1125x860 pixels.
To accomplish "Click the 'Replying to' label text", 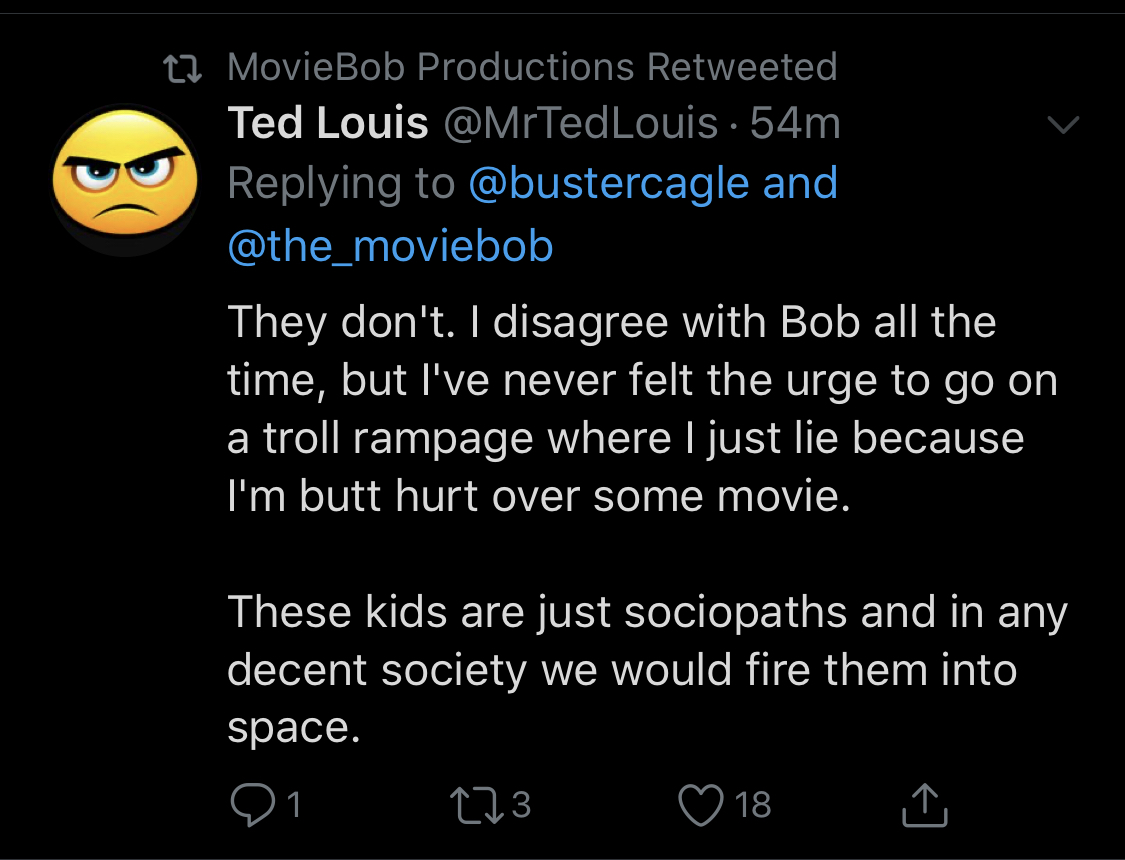I will pos(342,183).
